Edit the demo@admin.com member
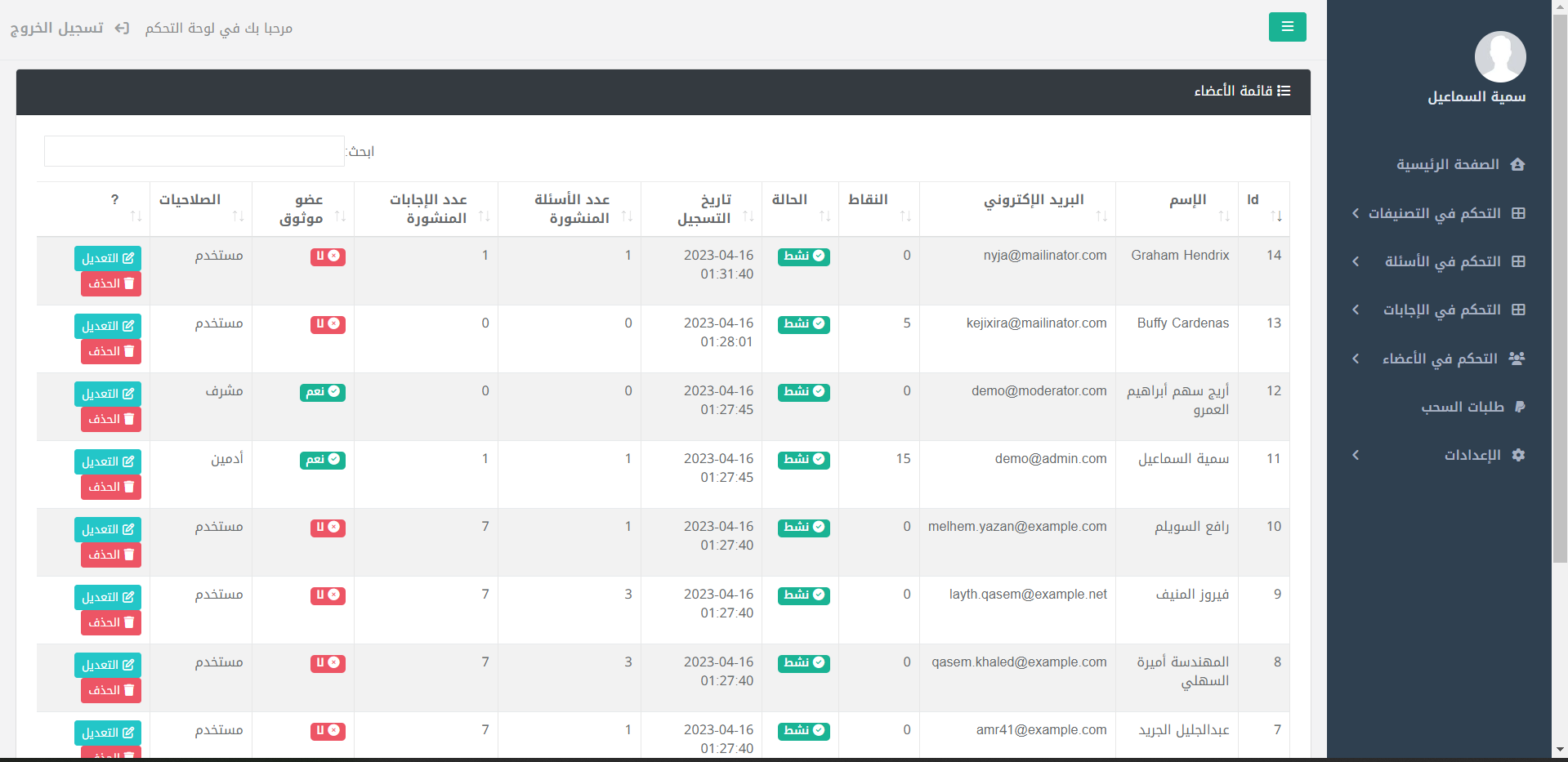Viewport: 1568px width, 762px height. pos(108,461)
